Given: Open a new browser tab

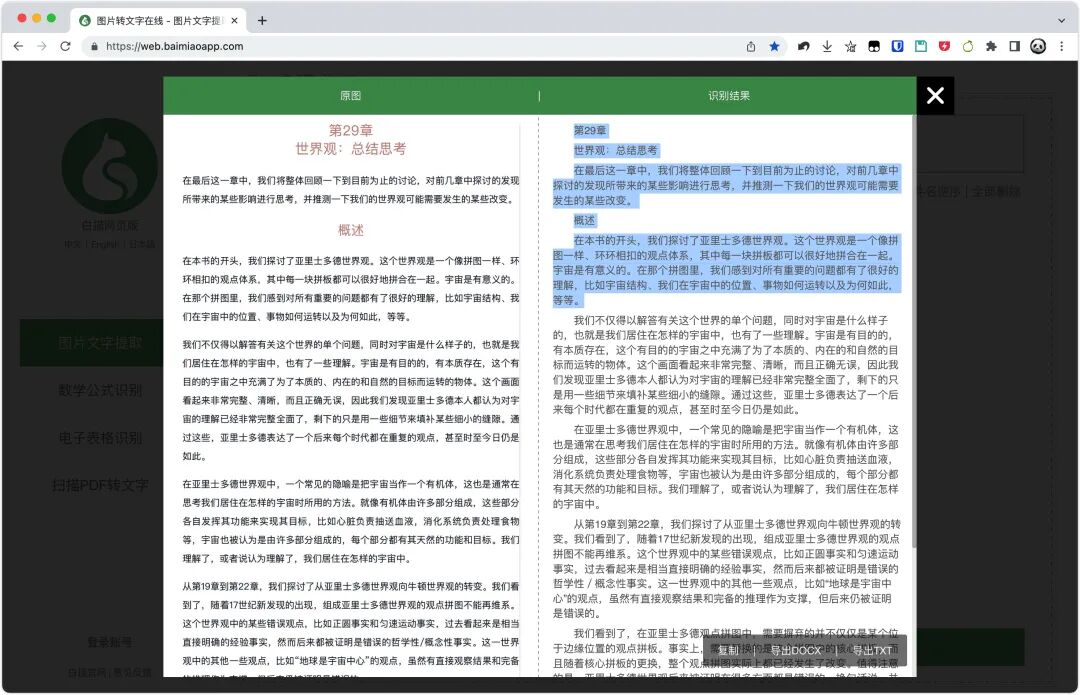Looking at the screenshot, I should coord(262,21).
